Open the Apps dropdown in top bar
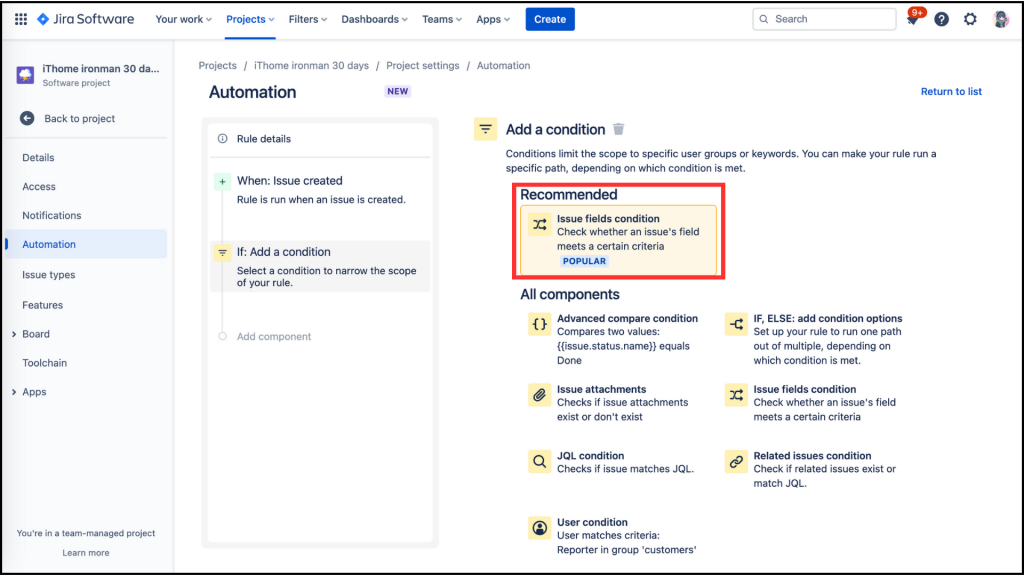This screenshot has width=1024, height=576. pos(493,20)
